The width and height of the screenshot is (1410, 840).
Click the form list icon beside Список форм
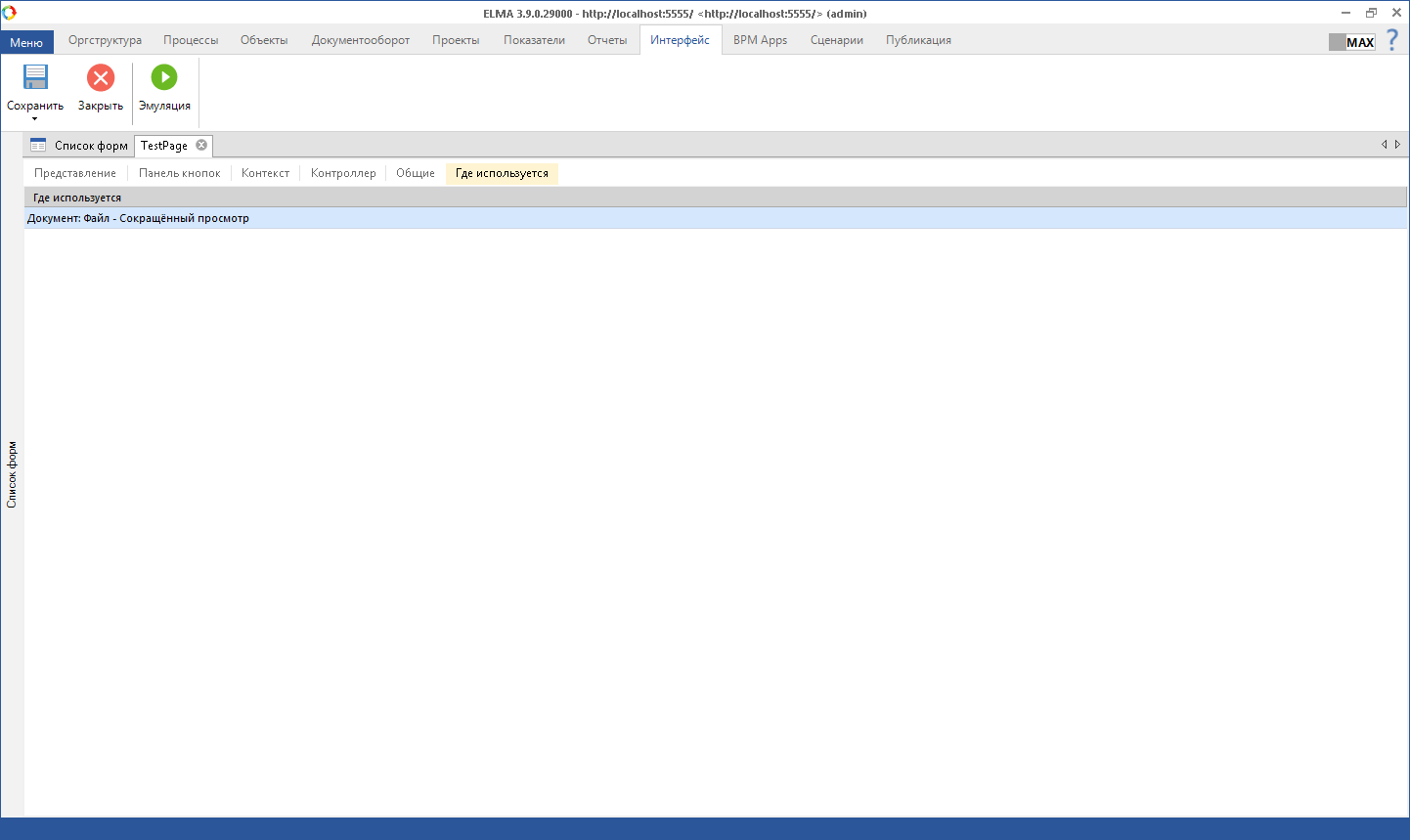38,146
